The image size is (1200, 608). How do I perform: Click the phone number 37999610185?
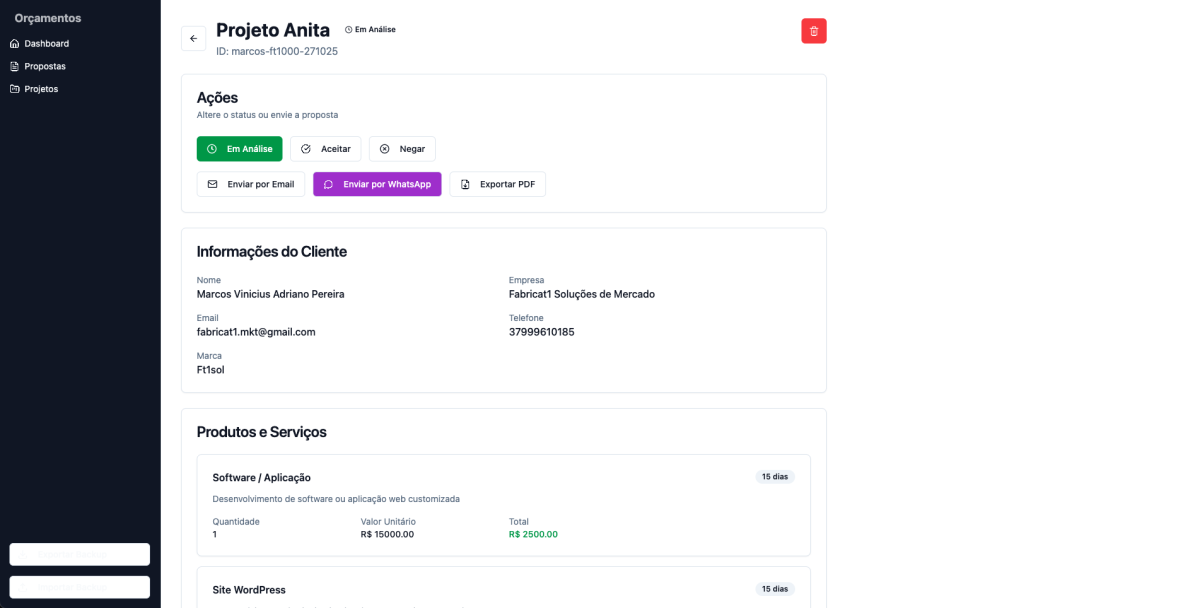(541, 332)
